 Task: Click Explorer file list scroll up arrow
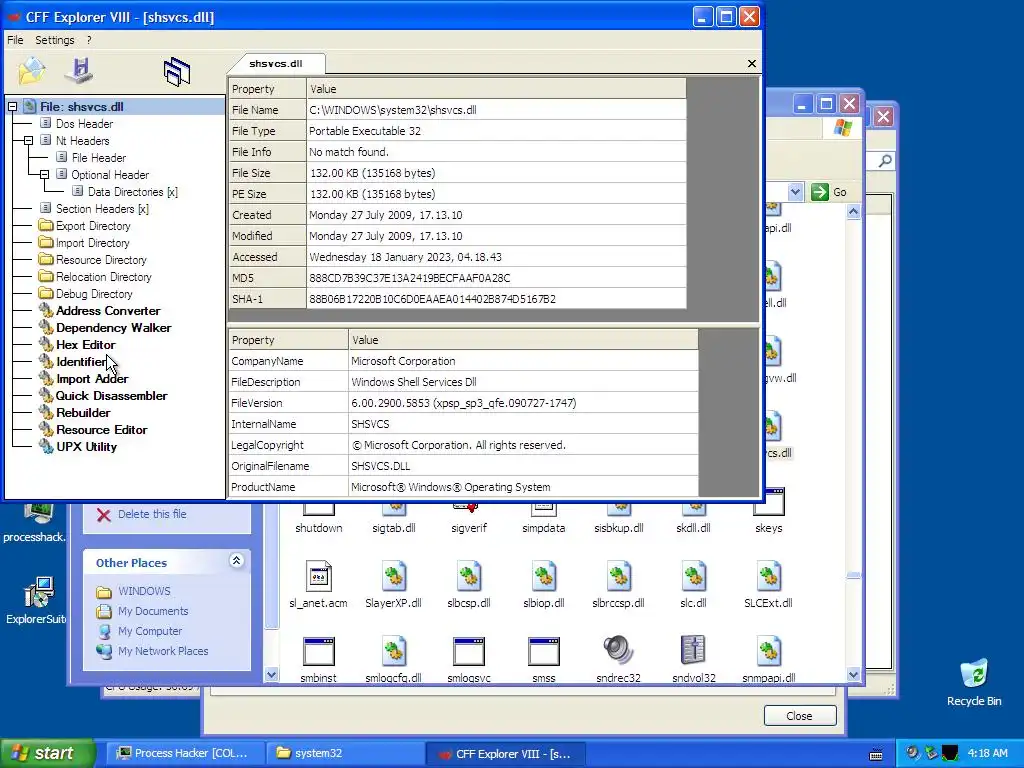point(854,212)
